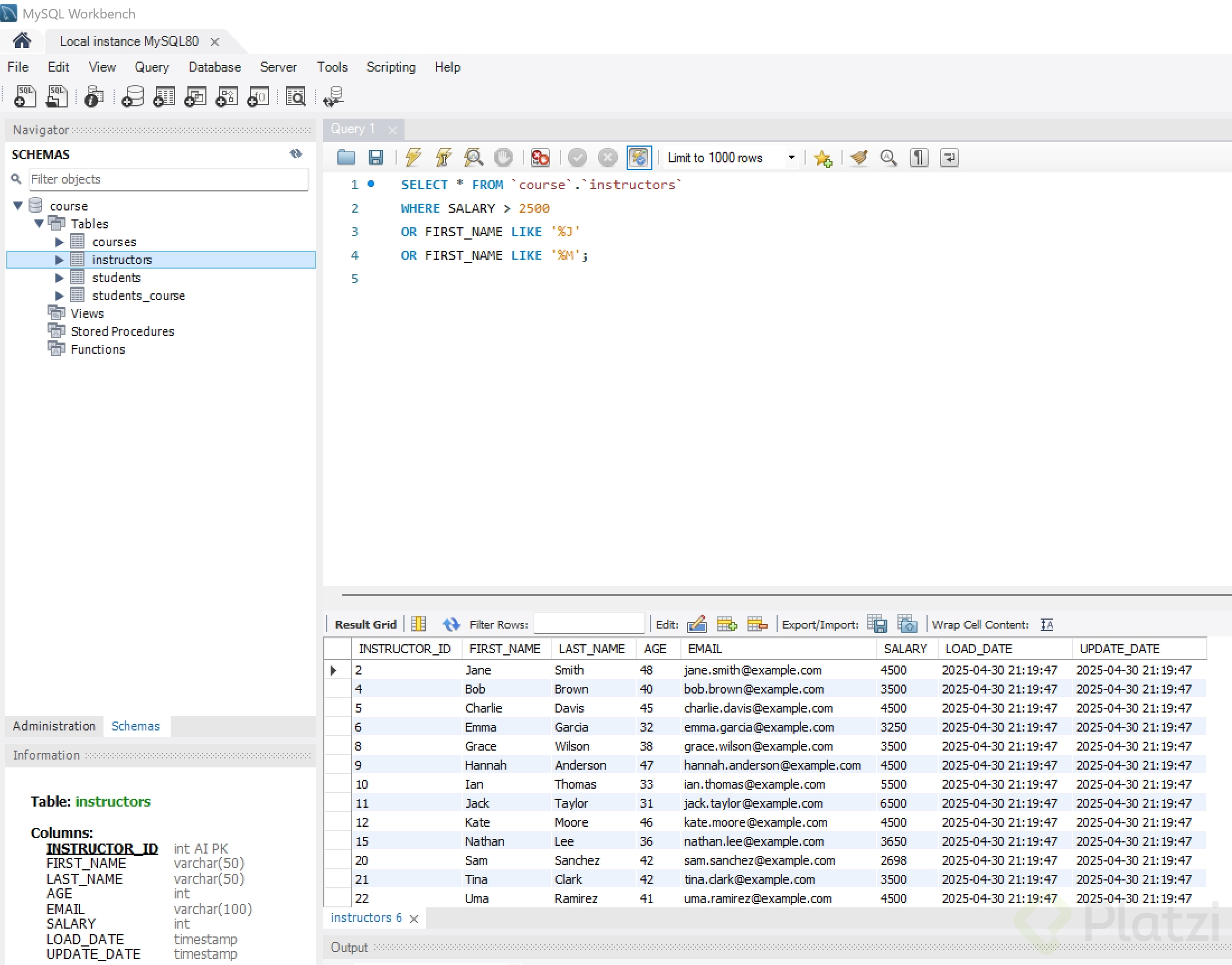The width and height of the screenshot is (1232, 965).
Task: Toggle word wrap in query editor
Action: pos(949,157)
